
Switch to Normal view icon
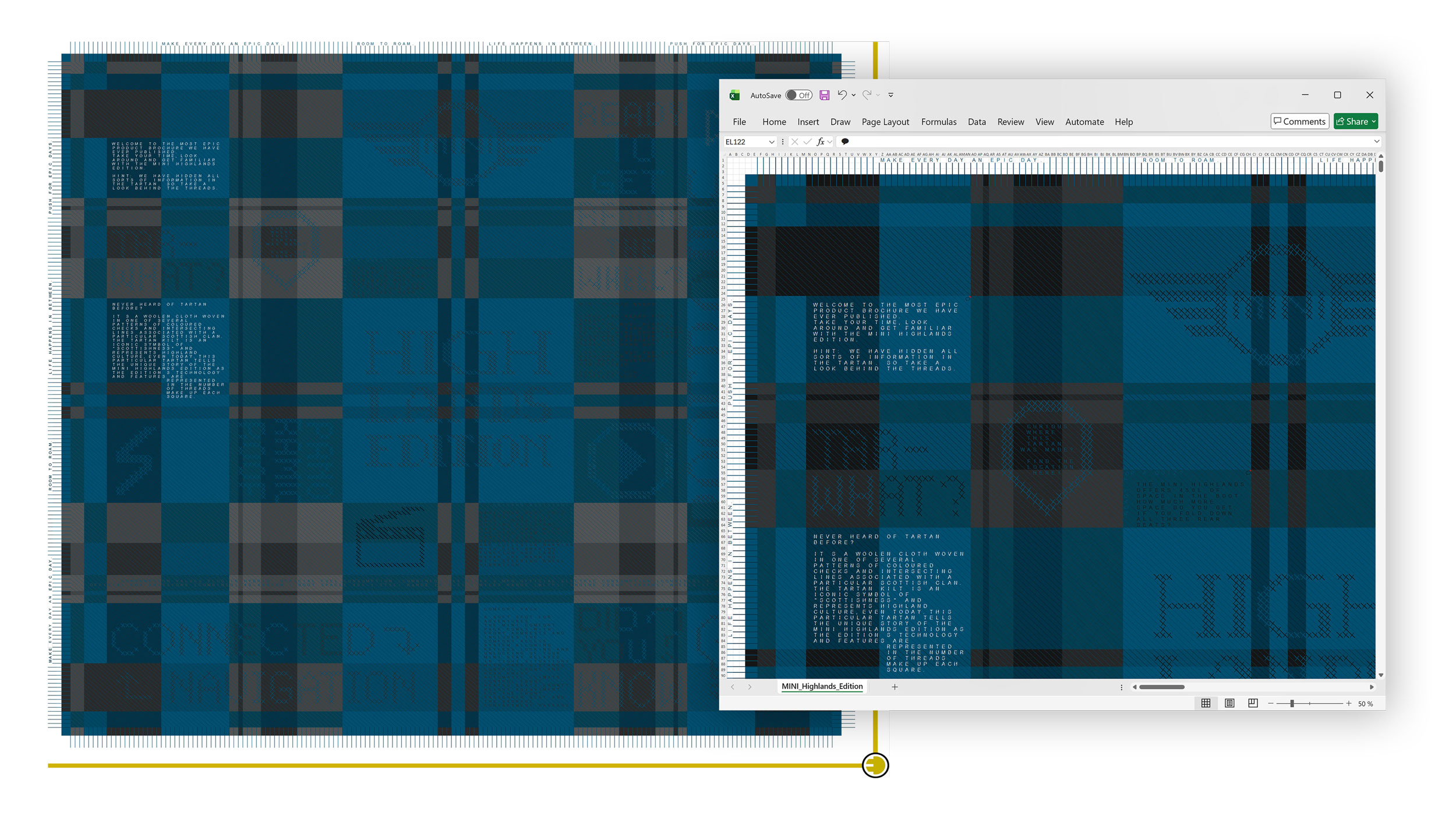[1206, 703]
